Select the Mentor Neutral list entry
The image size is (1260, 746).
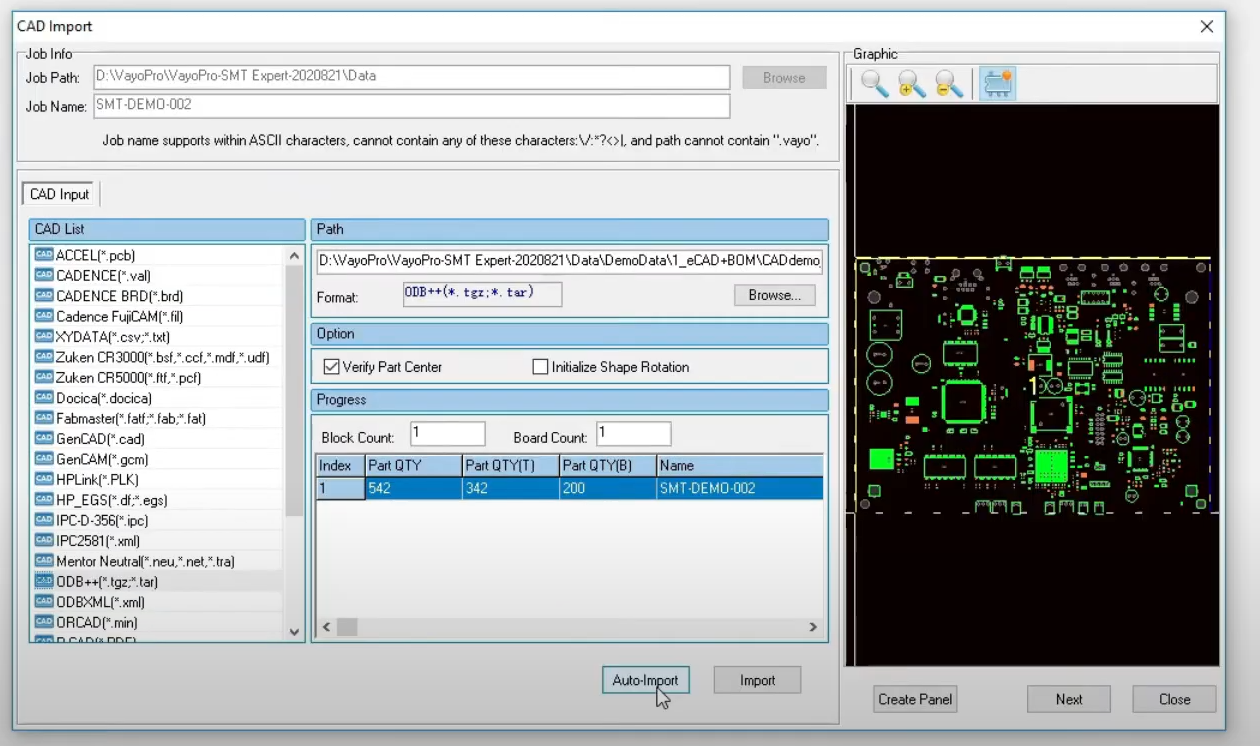point(145,561)
